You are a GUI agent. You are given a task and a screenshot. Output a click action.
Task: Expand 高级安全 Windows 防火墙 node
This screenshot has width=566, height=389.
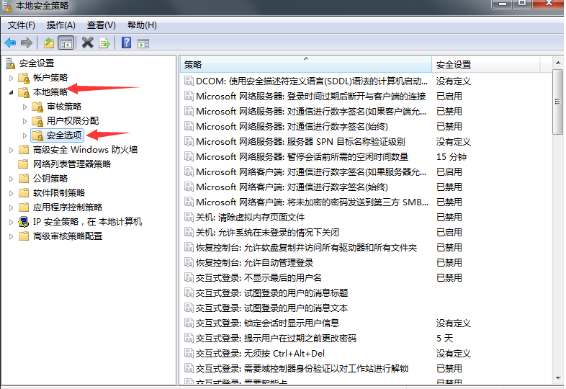coord(11,150)
